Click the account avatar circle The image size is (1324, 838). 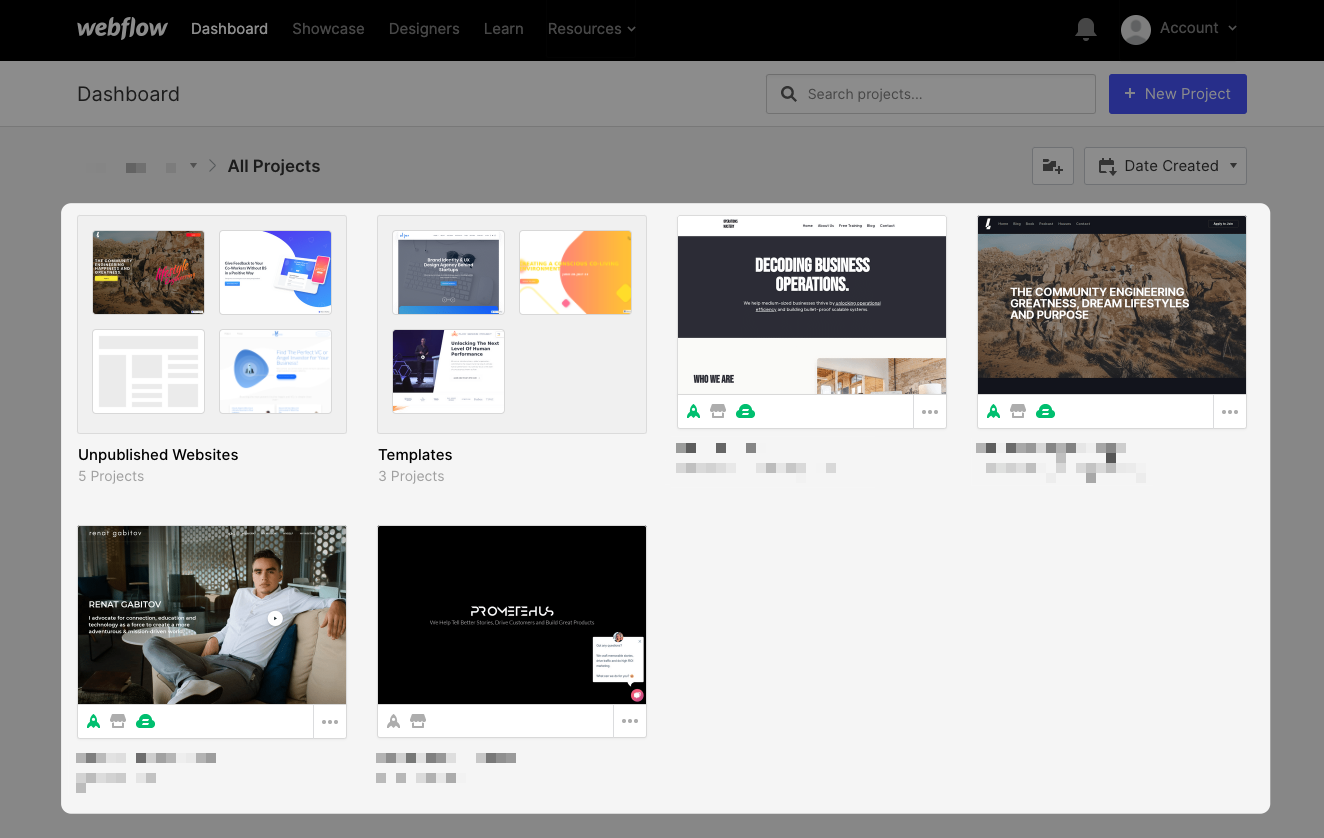pos(1135,29)
